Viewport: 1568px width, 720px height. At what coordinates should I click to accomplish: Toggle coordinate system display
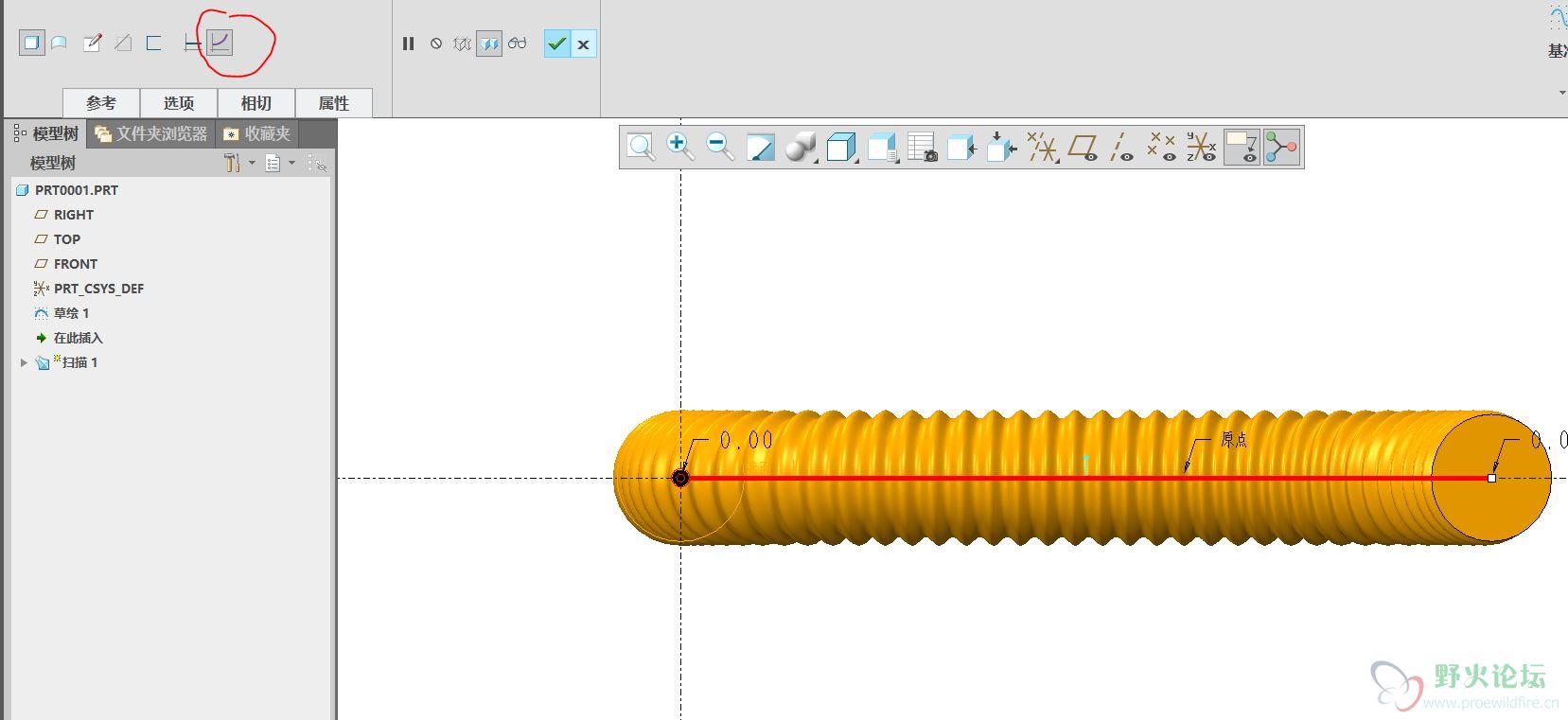click(x=1202, y=148)
